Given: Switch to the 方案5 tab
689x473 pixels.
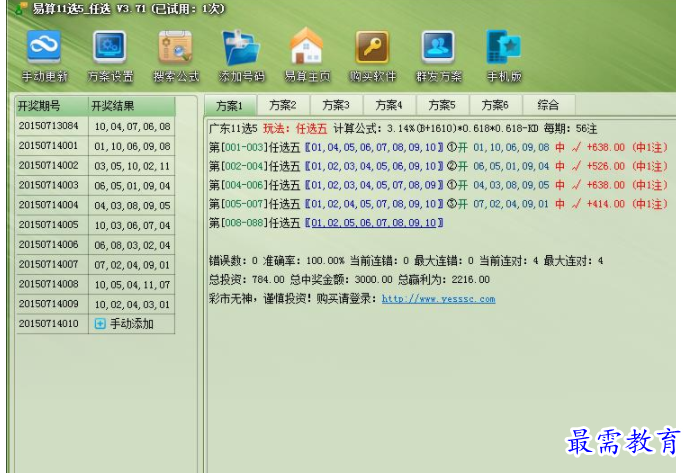Looking at the screenshot, I should point(442,105).
